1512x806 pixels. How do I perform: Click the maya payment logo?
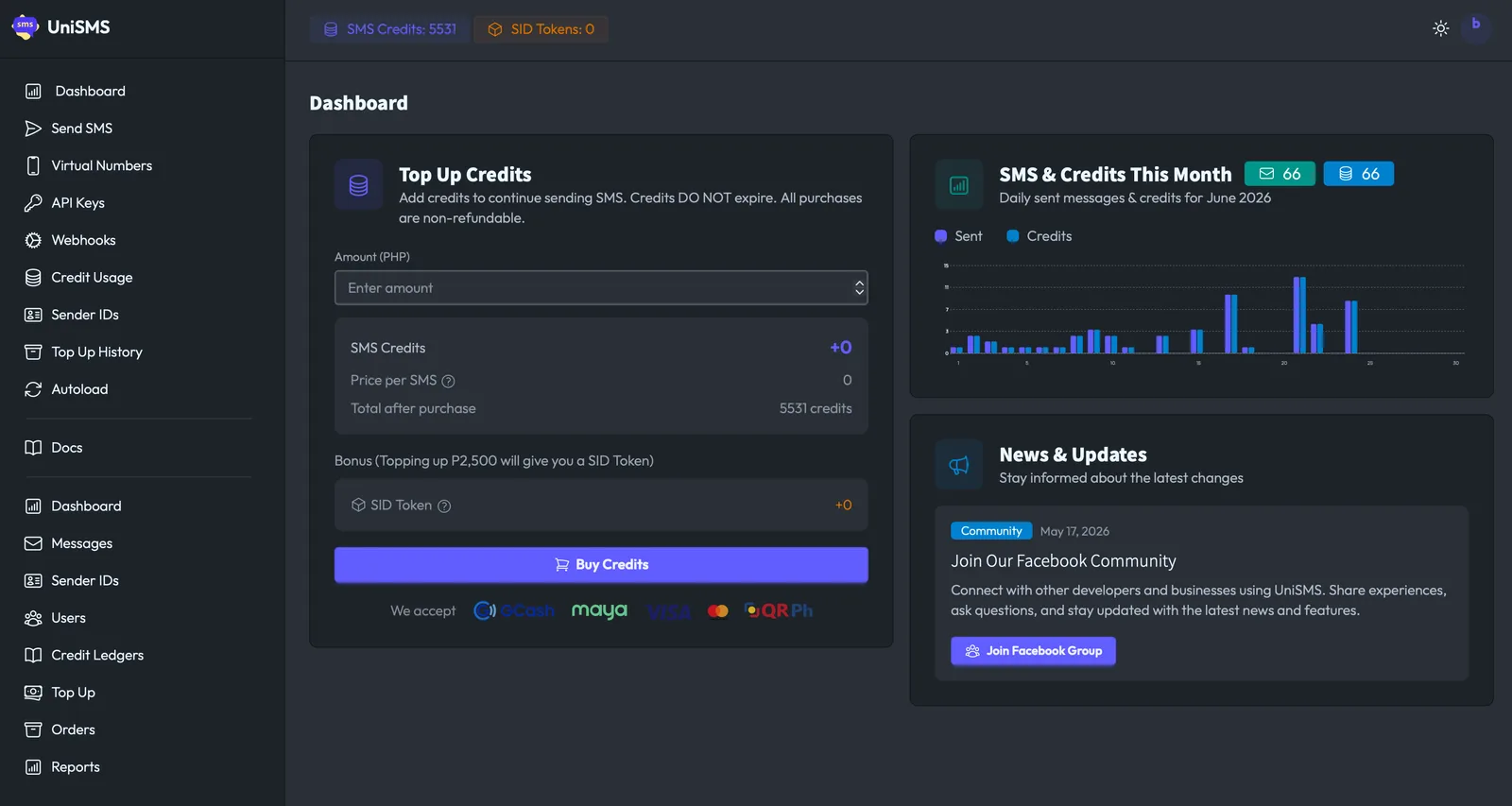pos(599,611)
